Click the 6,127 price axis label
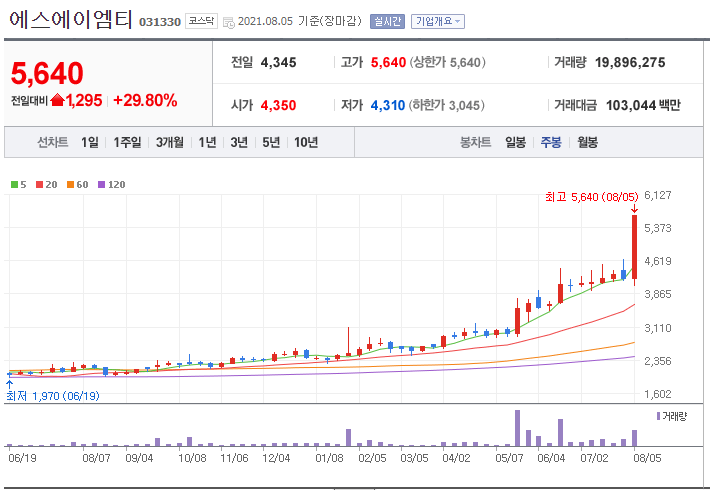 pos(657,195)
